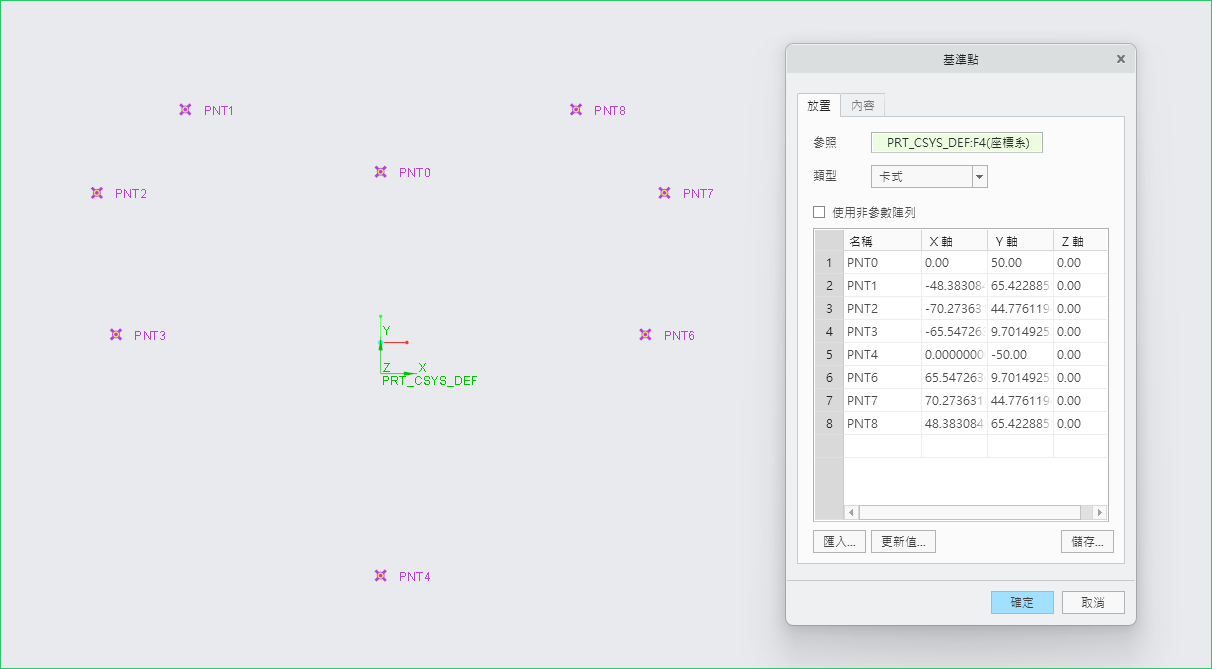Select the PNT6 point marker
This screenshot has width=1212, height=669.
tap(645, 335)
